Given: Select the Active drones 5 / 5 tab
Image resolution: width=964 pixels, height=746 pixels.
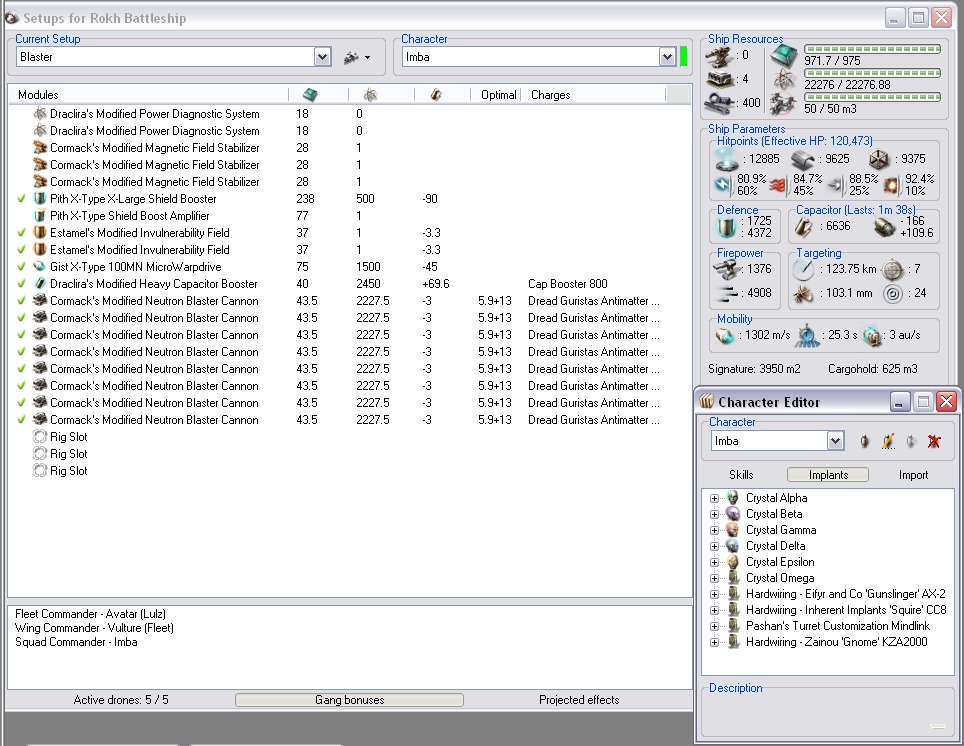Looking at the screenshot, I should 121,700.
